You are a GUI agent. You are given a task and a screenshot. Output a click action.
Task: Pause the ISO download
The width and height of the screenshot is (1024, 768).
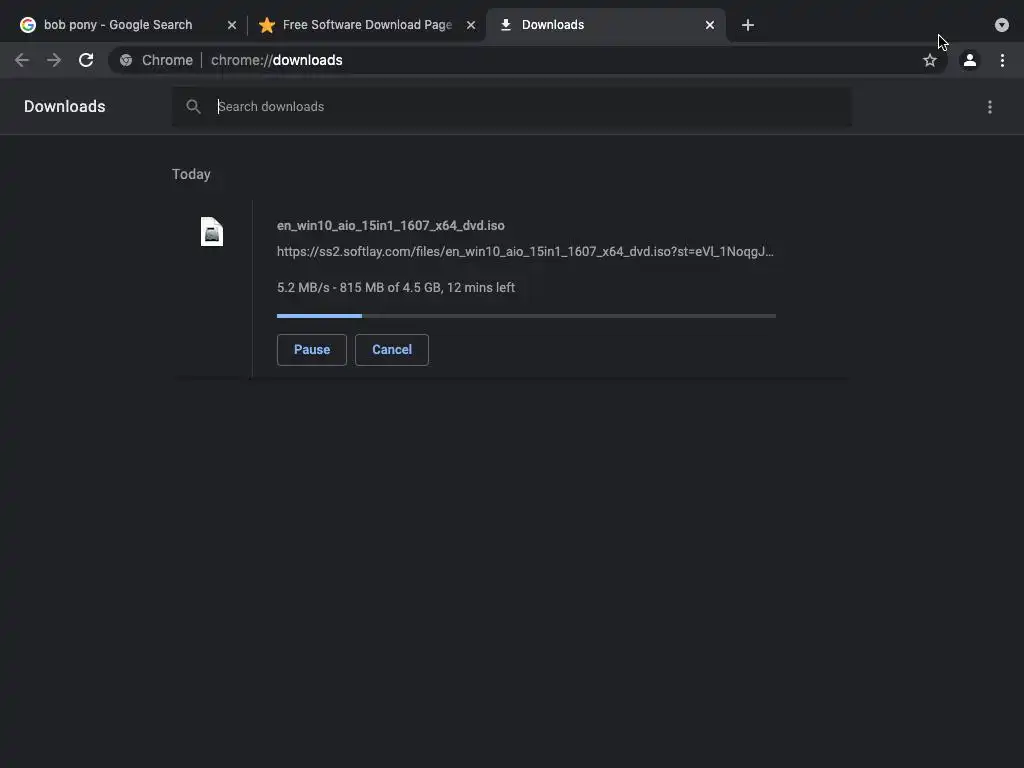tap(312, 350)
